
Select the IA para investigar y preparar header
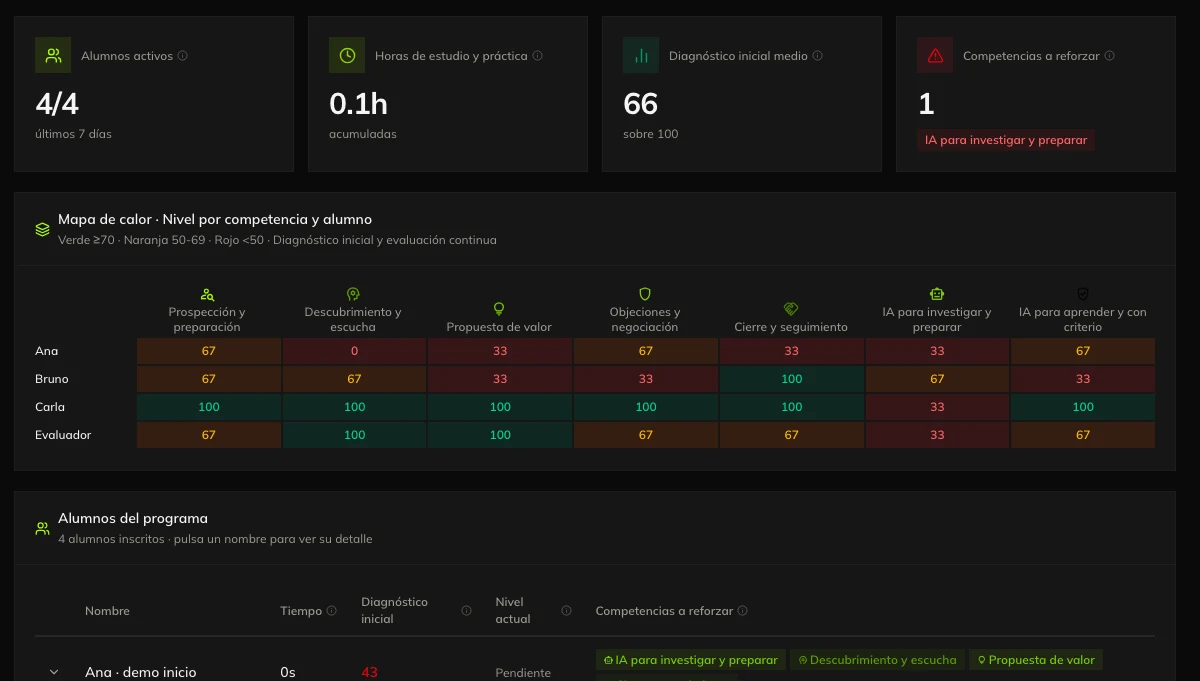pyautogui.click(x=937, y=319)
